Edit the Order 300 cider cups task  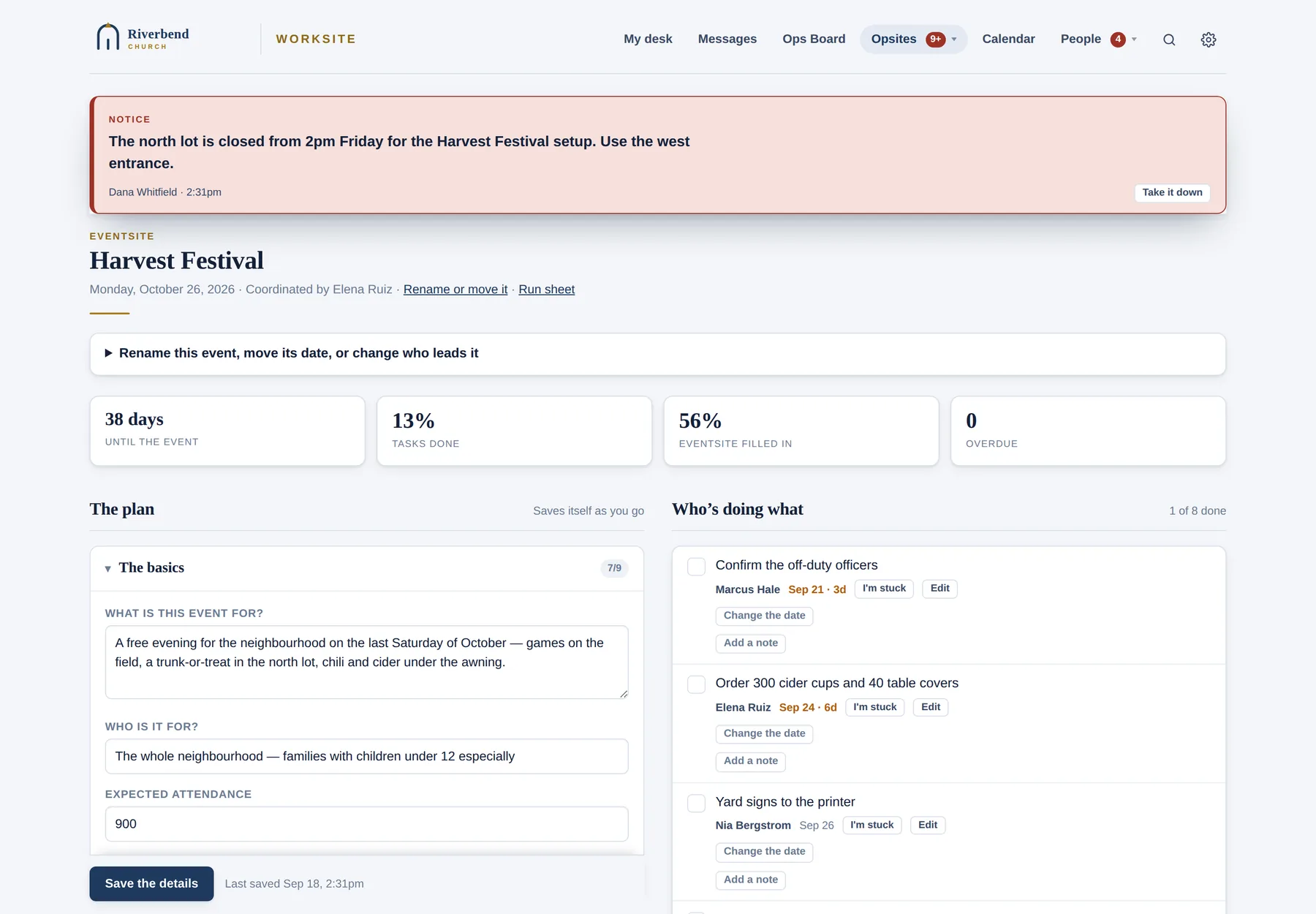tap(931, 707)
